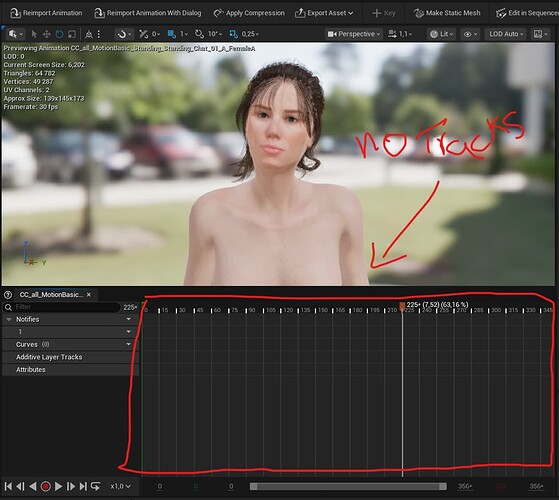Play the animation forward
The height and width of the screenshot is (500, 559).
point(58,486)
